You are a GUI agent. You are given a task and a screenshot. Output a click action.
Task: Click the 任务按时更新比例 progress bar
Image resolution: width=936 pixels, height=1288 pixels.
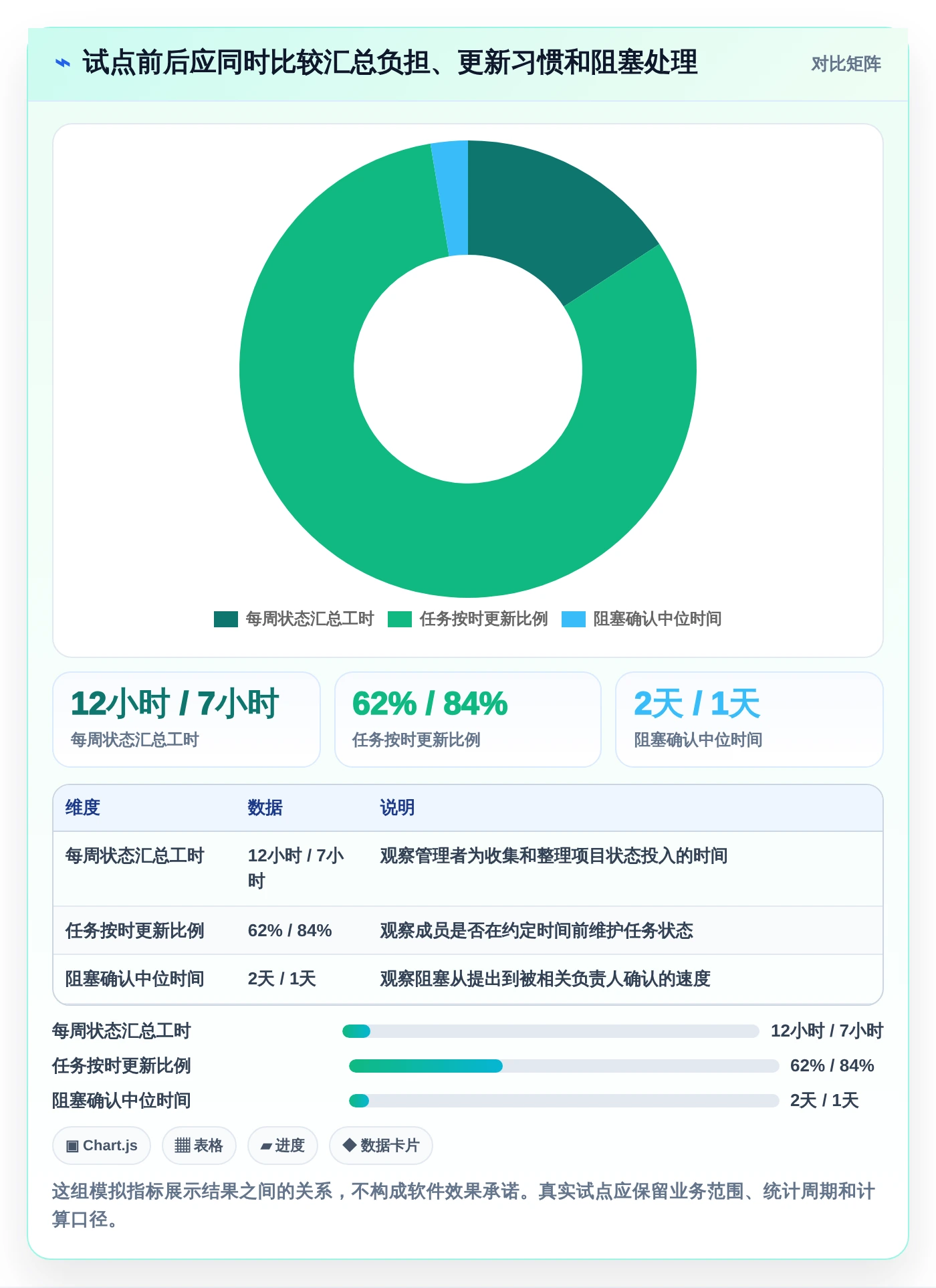564,1066
